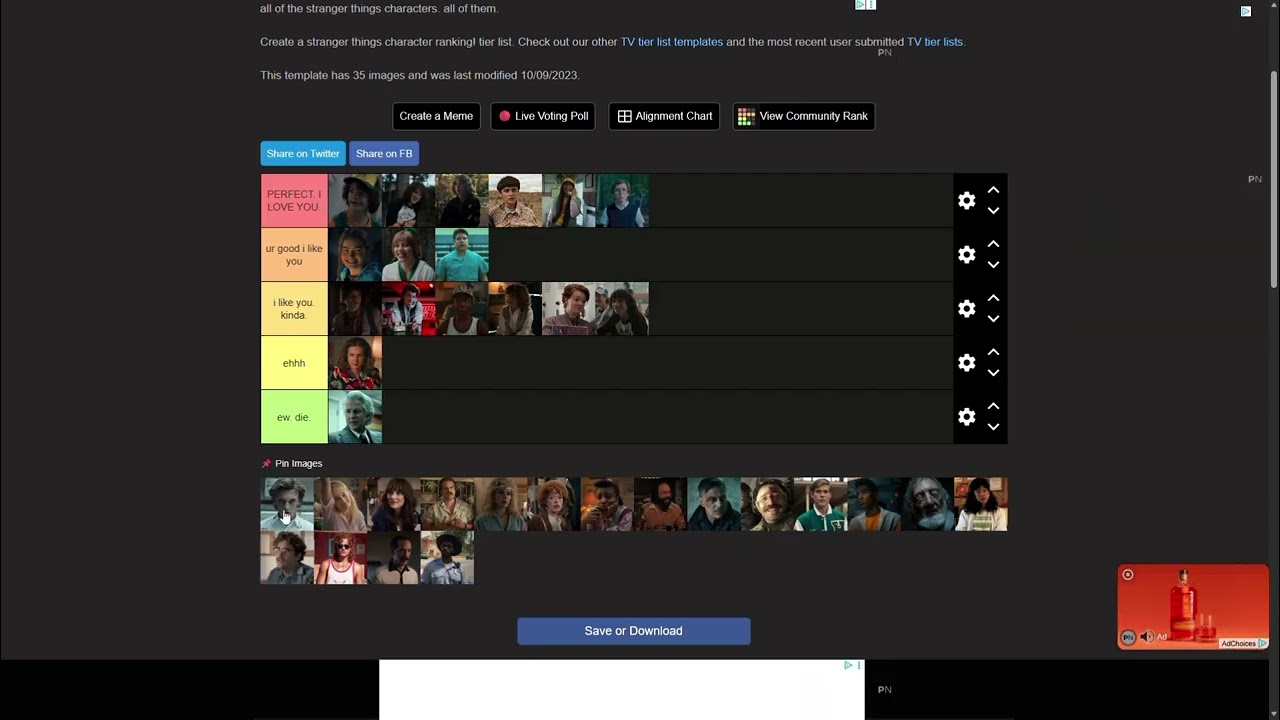This screenshot has height=720, width=1280.
Task: Click the ad marker icon at window's top-right
Action: point(1246,11)
